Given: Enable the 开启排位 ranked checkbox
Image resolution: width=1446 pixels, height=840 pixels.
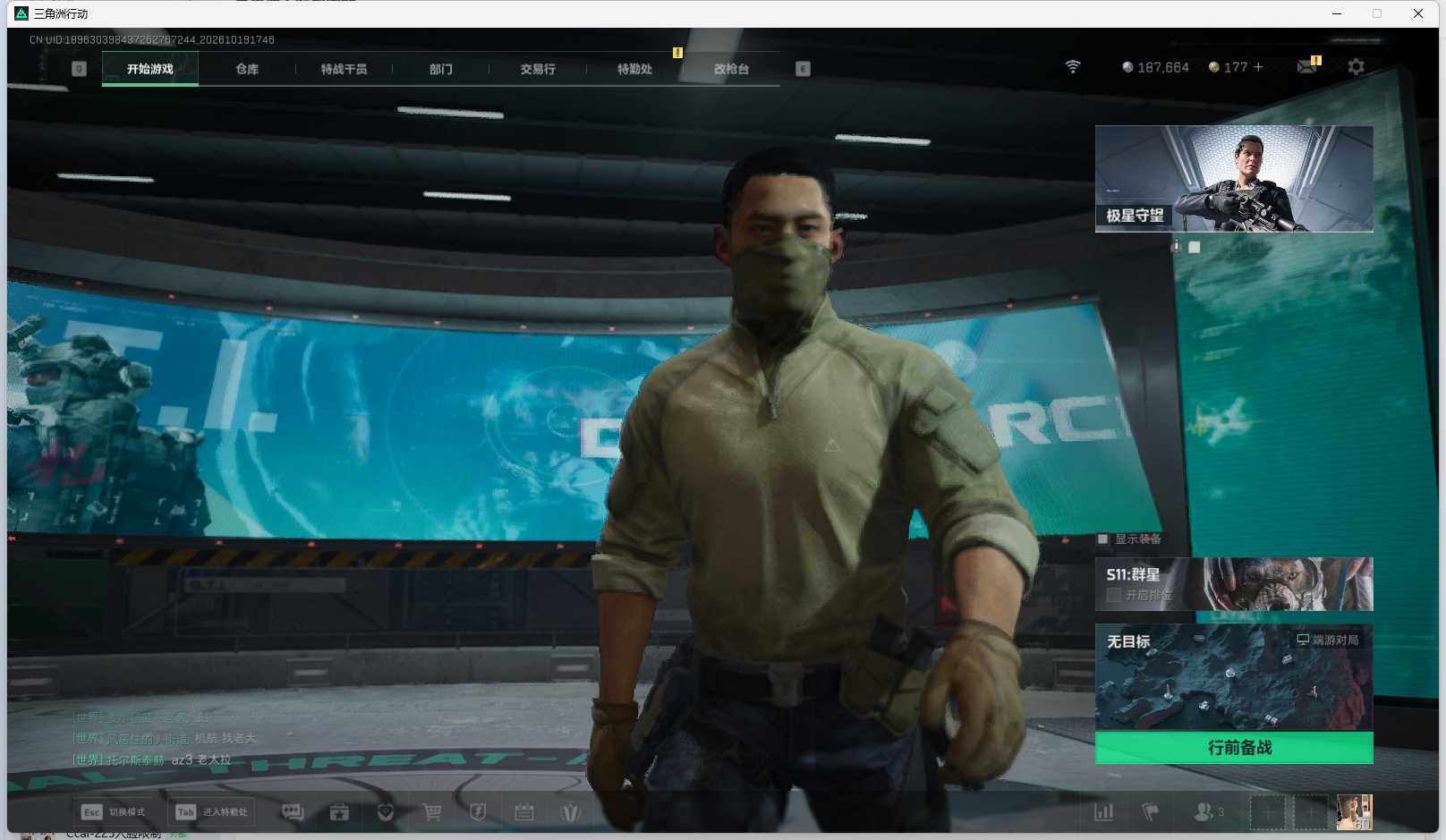Looking at the screenshot, I should pyautogui.click(x=1114, y=595).
